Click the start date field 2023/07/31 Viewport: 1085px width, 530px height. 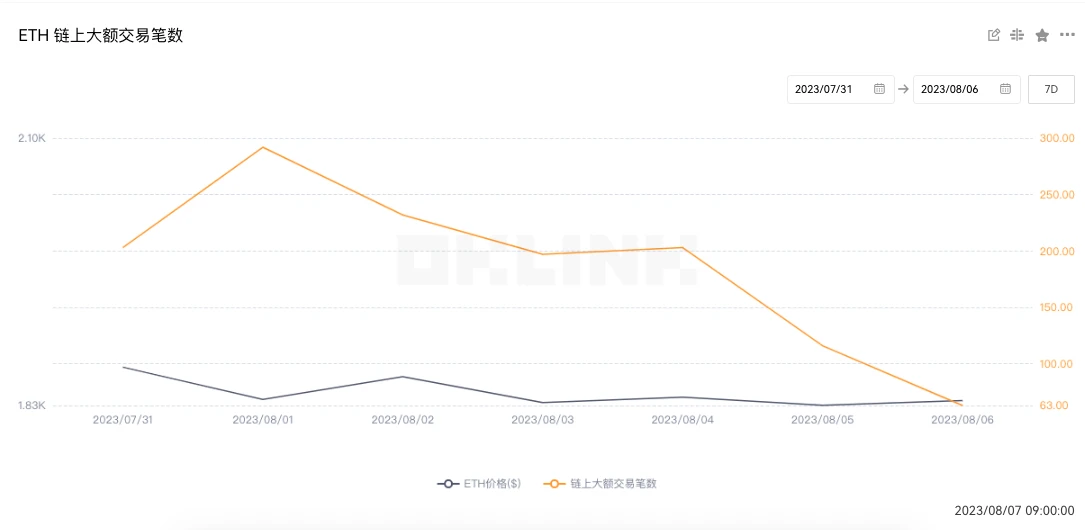coord(824,89)
